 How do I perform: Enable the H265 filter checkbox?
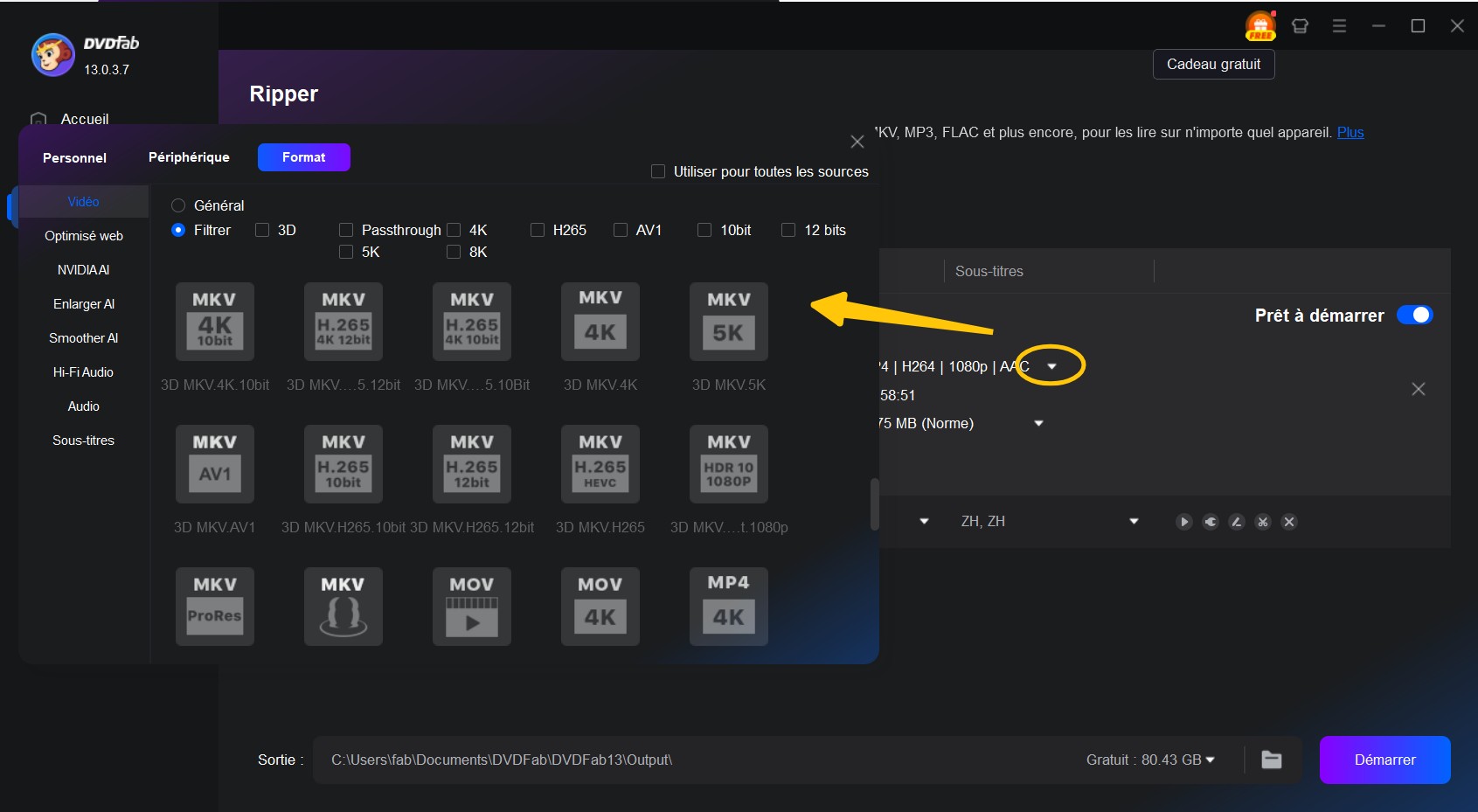tap(538, 230)
